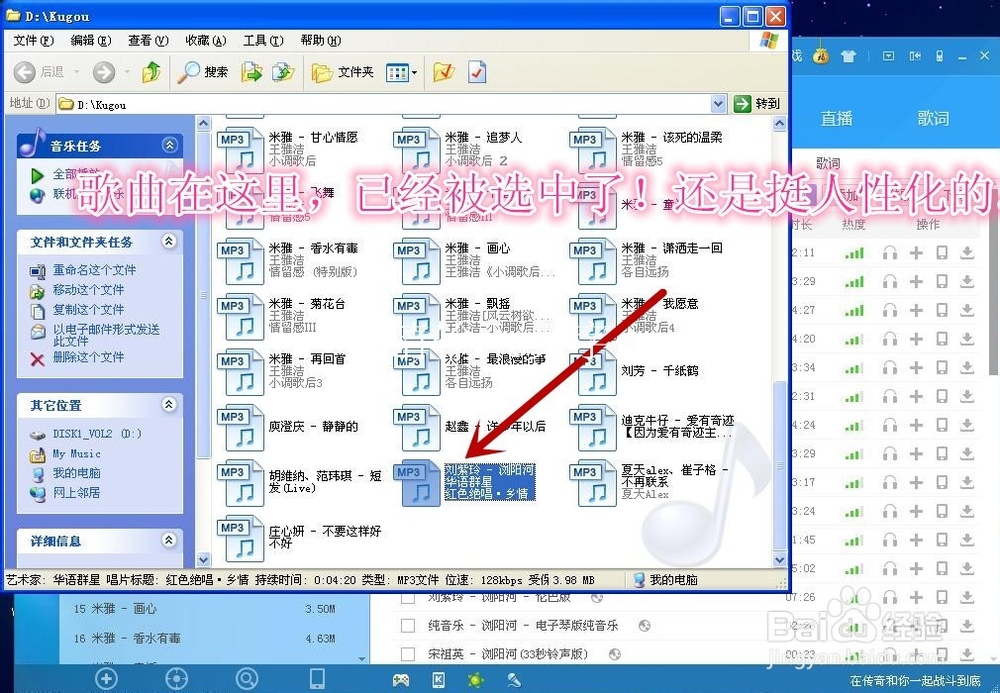Open DISK1_VOL2 (D:) location
This screenshot has width=1000, height=693.
97,434
